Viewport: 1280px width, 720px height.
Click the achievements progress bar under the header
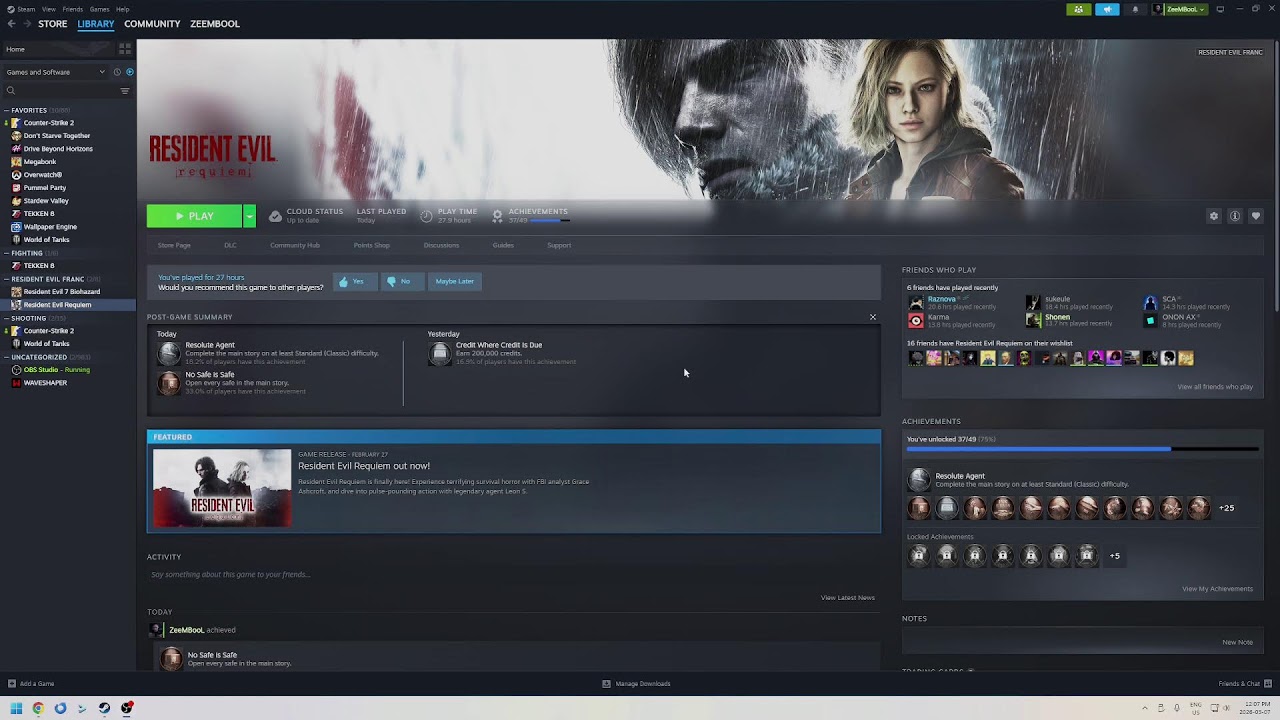click(x=550, y=220)
